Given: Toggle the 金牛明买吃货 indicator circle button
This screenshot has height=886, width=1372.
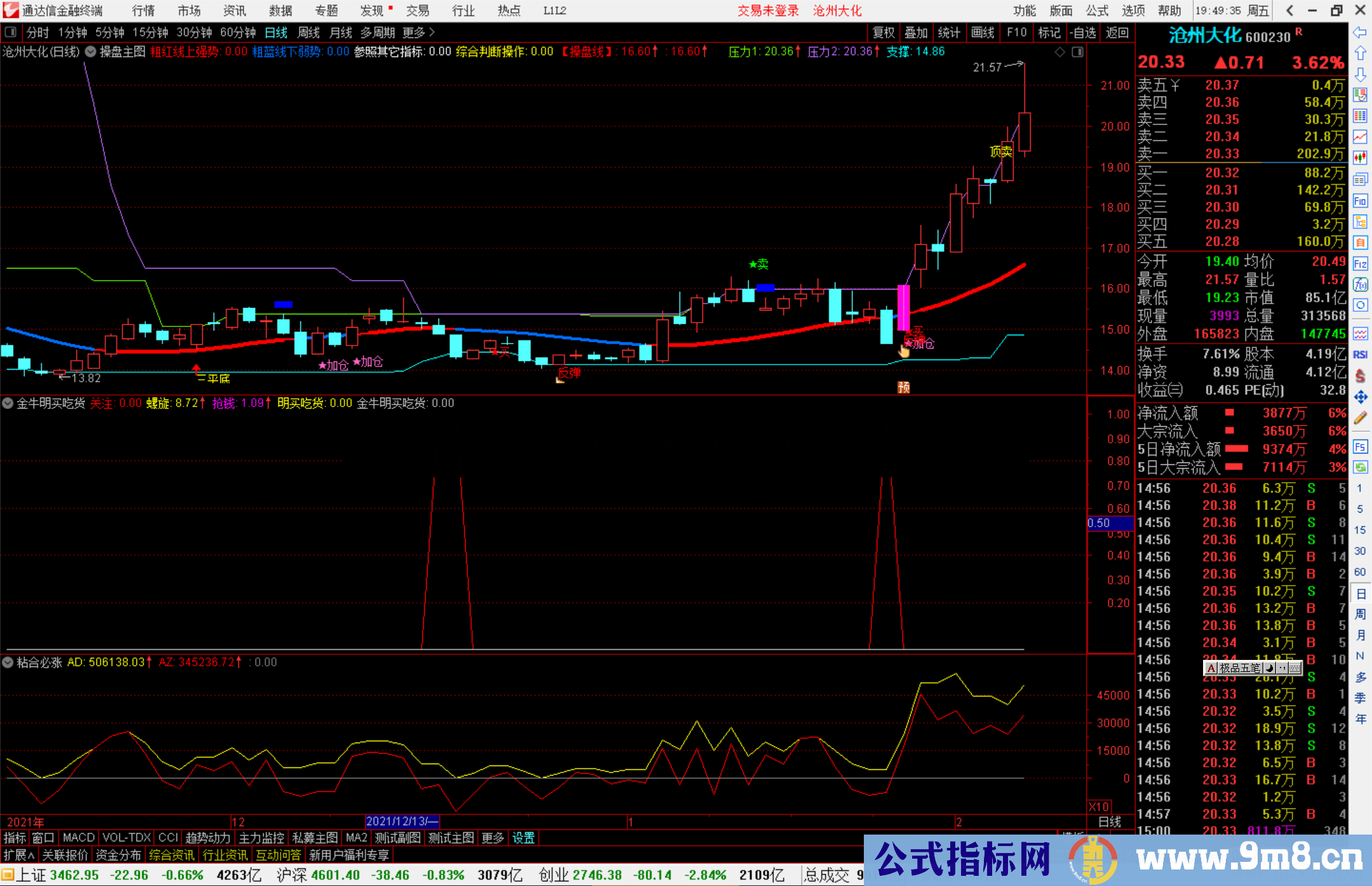Looking at the screenshot, I should 8,403.
